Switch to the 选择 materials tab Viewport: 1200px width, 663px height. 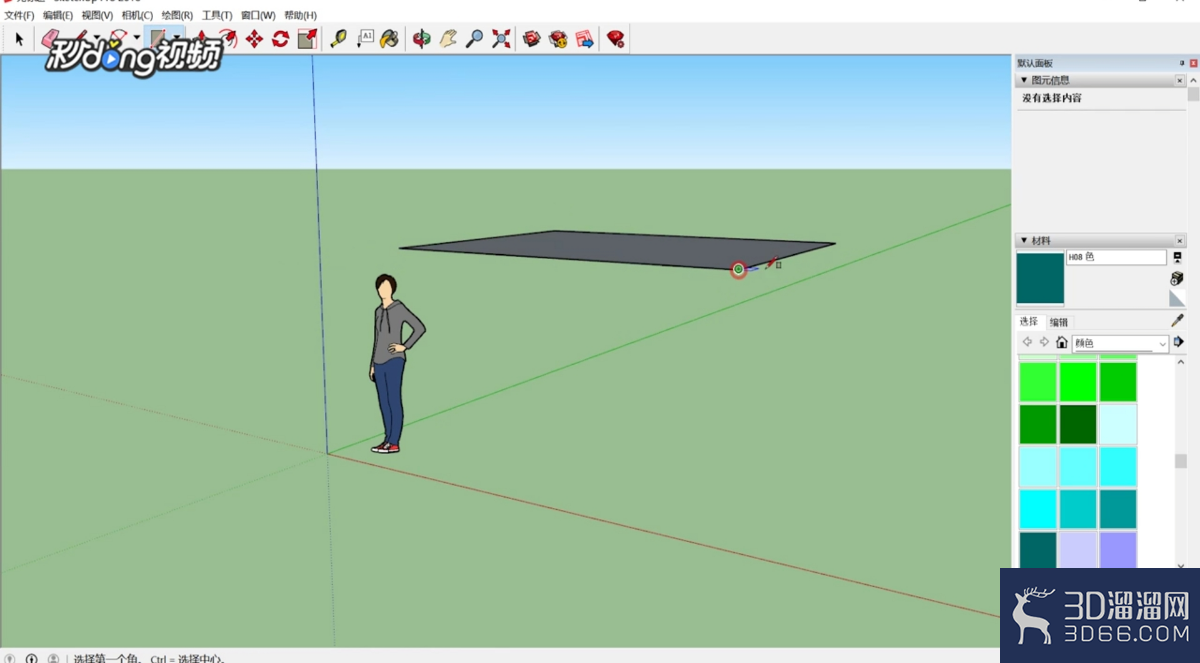pyautogui.click(x=1029, y=322)
